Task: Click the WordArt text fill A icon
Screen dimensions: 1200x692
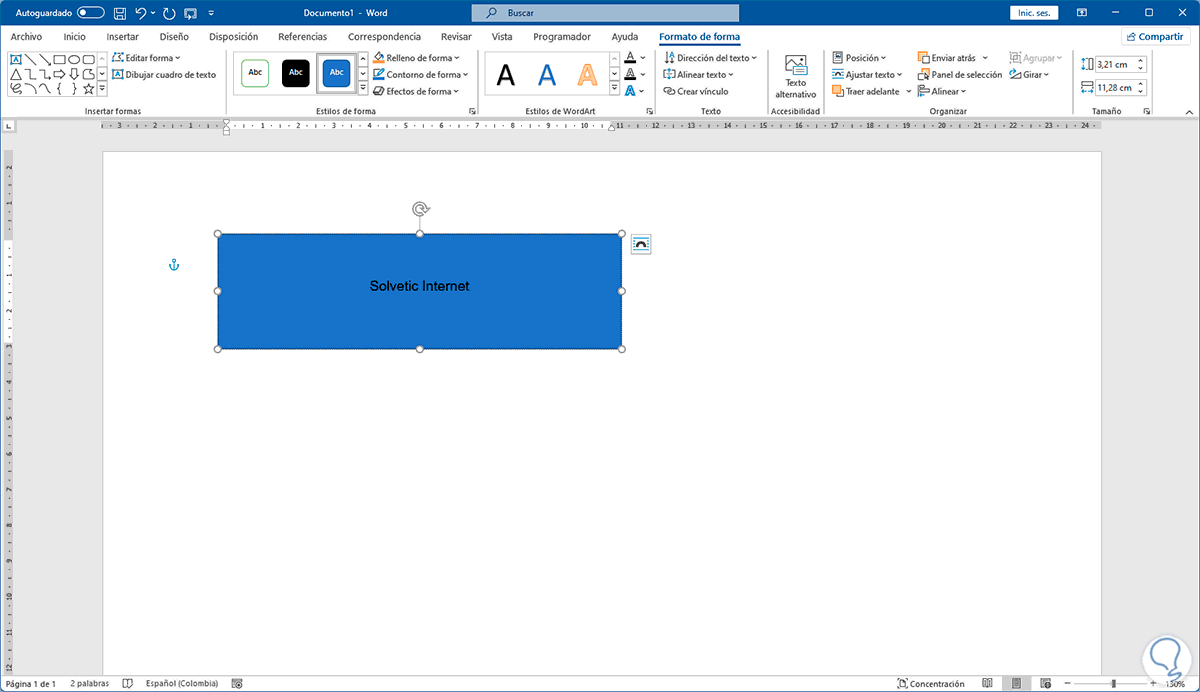Action: click(629, 58)
